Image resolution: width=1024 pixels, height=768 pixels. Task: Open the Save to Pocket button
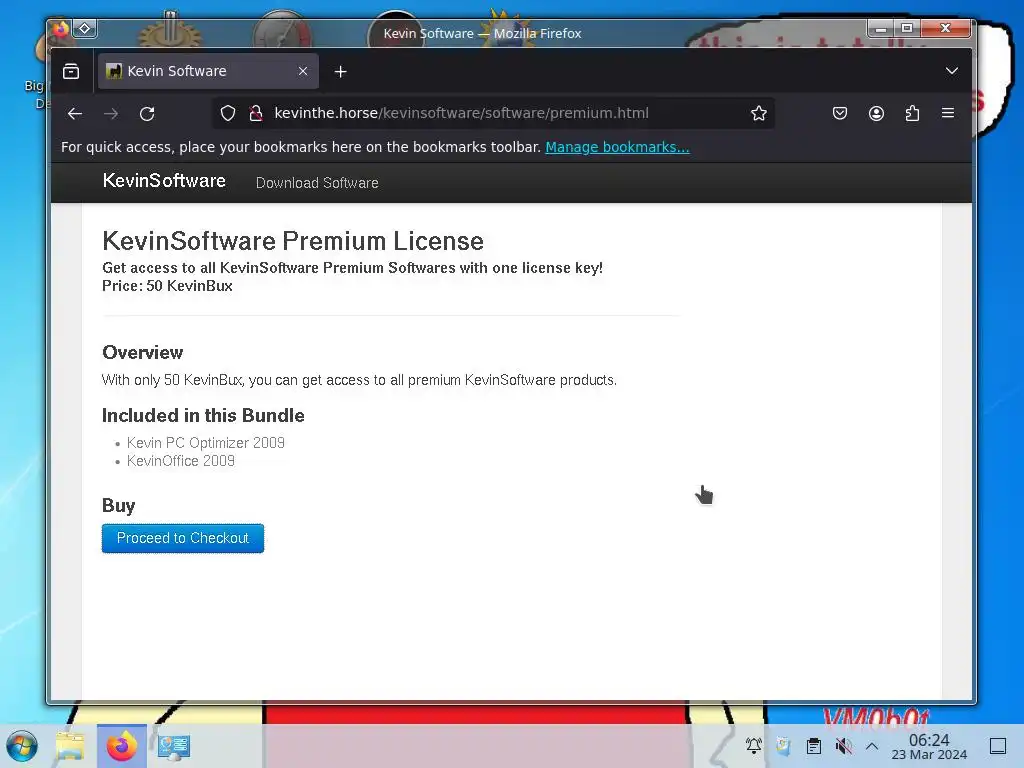click(x=840, y=113)
